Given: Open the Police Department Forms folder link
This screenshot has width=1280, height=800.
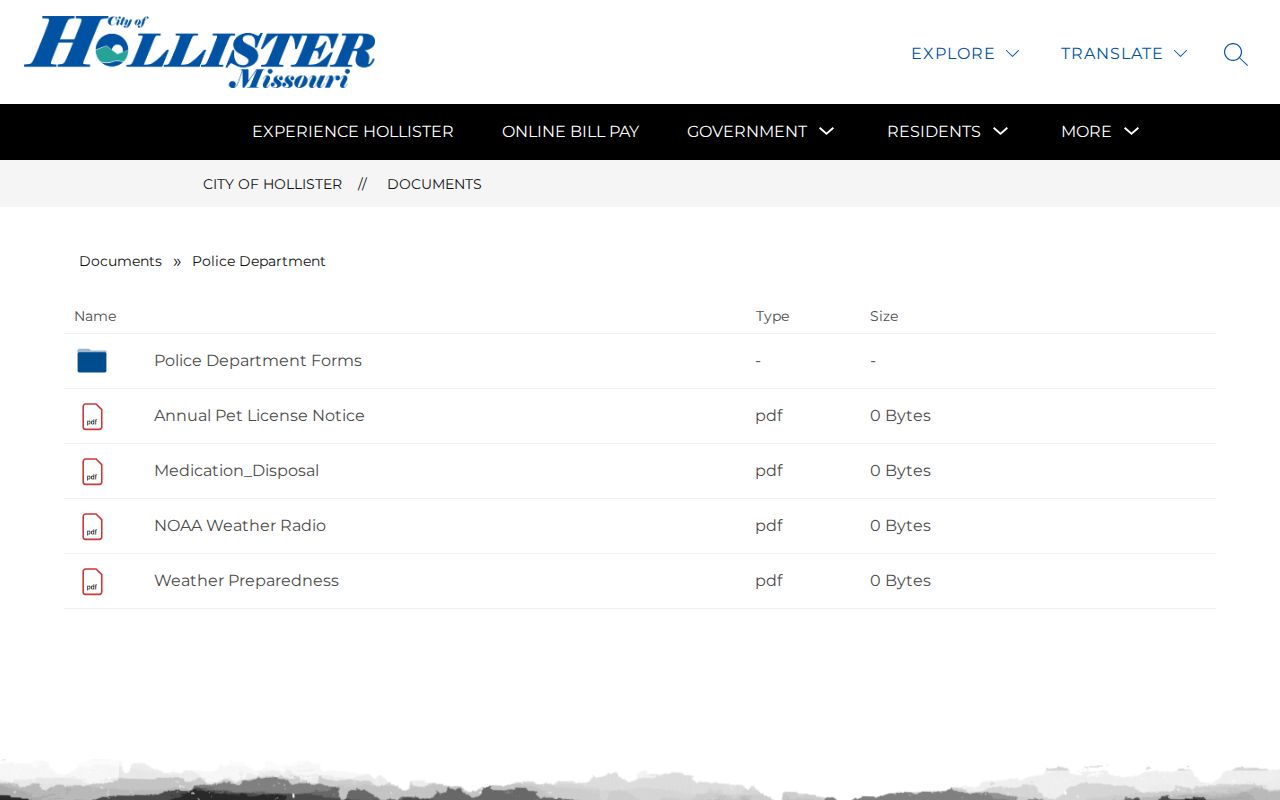Looking at the screenshot, I should pos(258,361).
